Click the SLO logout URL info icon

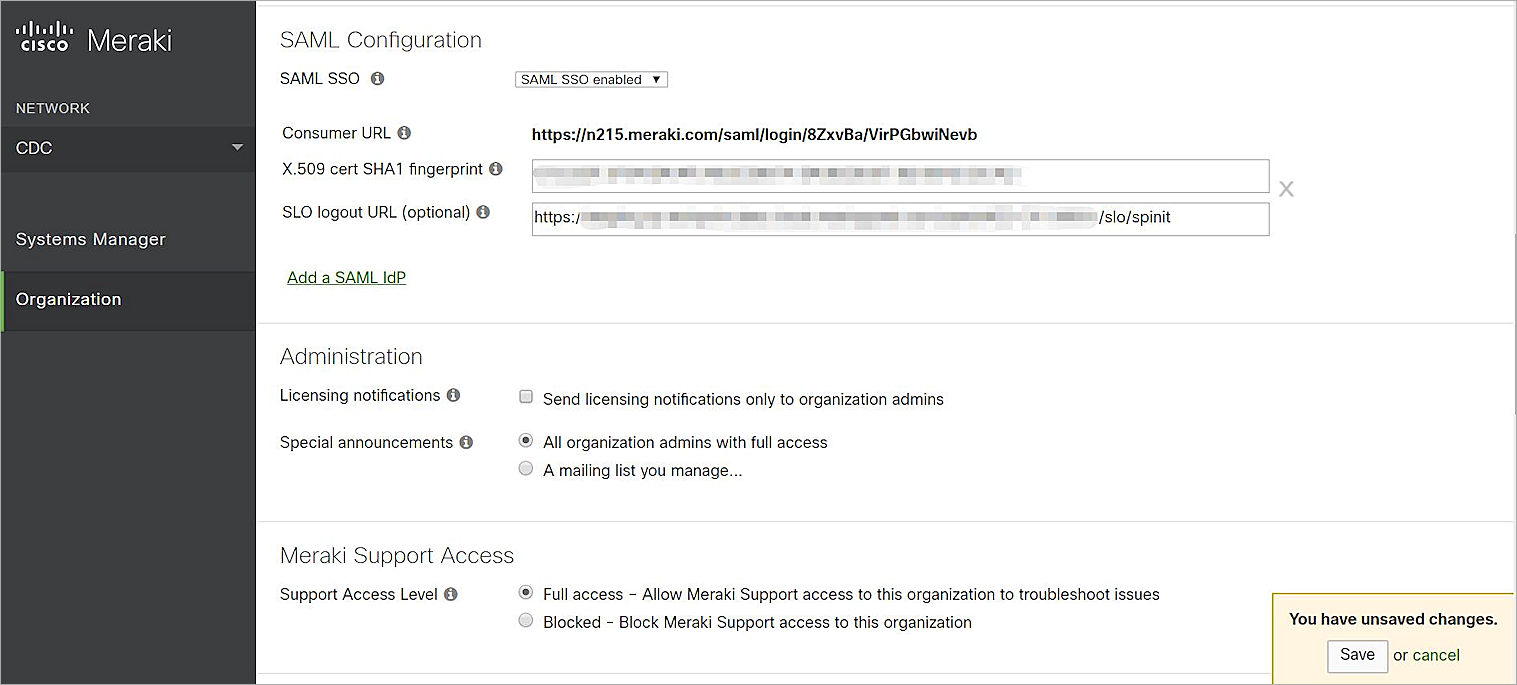pos(483,211)
